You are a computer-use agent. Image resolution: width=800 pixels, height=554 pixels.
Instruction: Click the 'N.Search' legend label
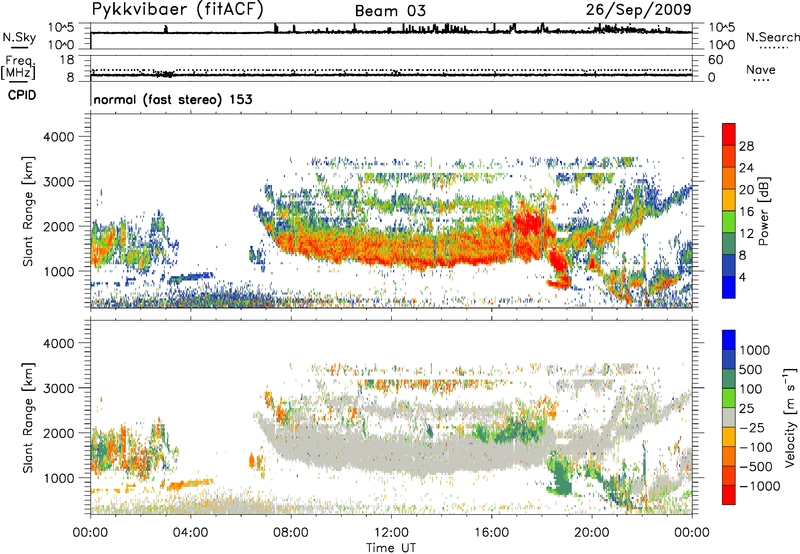pyautogui.click(x=772, y=37)
